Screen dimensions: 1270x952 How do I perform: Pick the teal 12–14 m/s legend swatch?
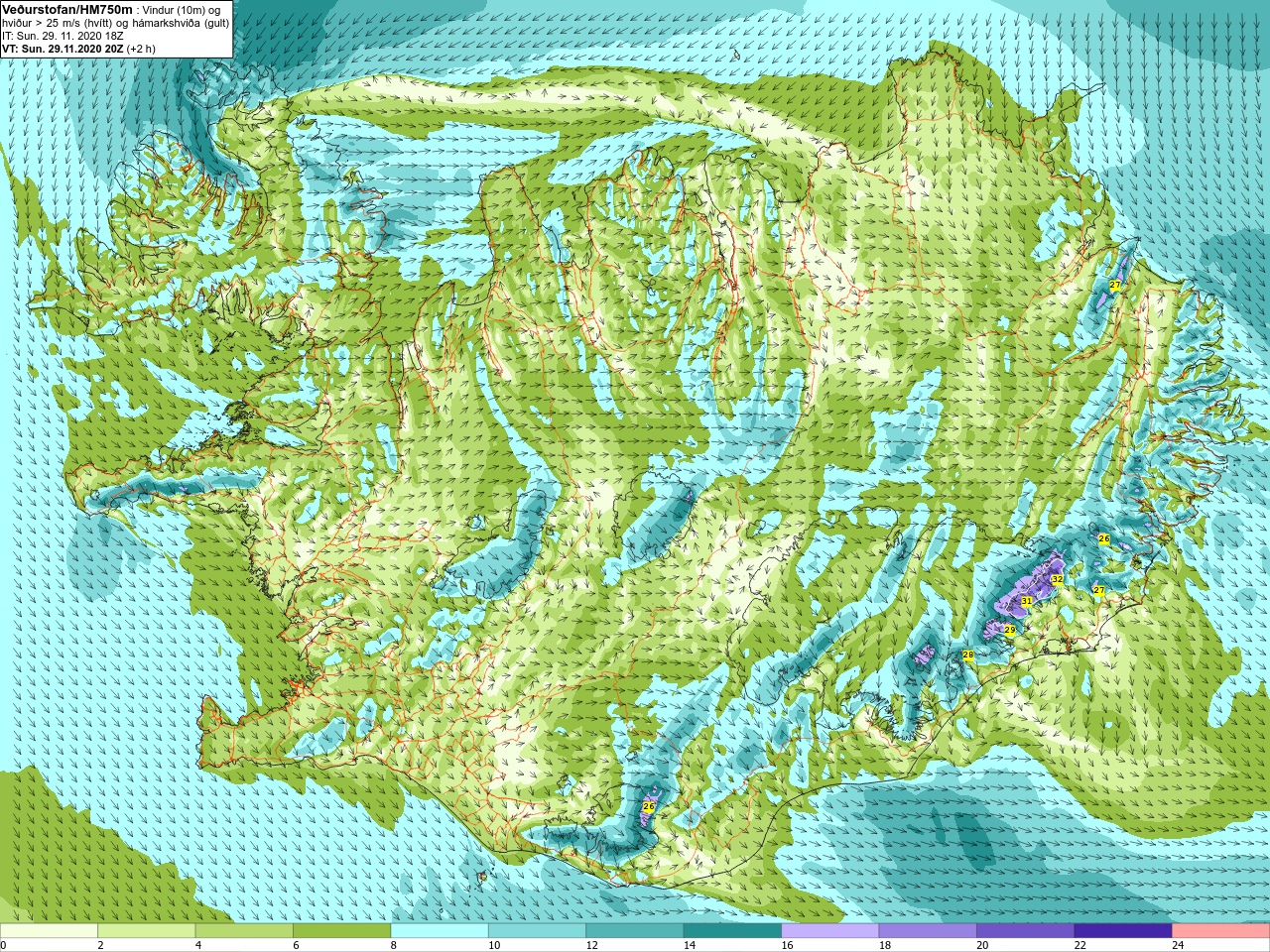click(635, 931)
